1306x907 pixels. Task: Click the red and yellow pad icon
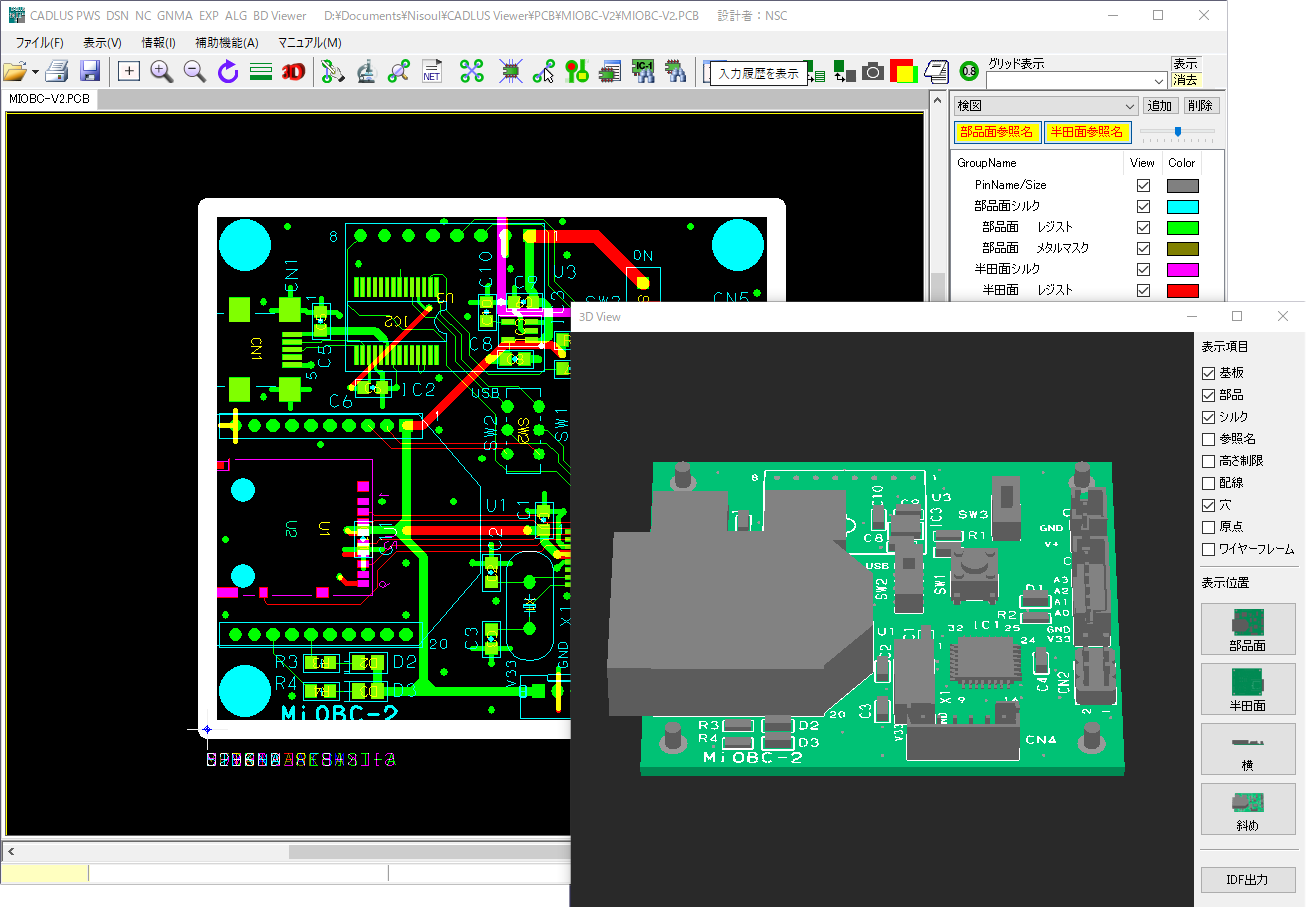tap(577, 71)
